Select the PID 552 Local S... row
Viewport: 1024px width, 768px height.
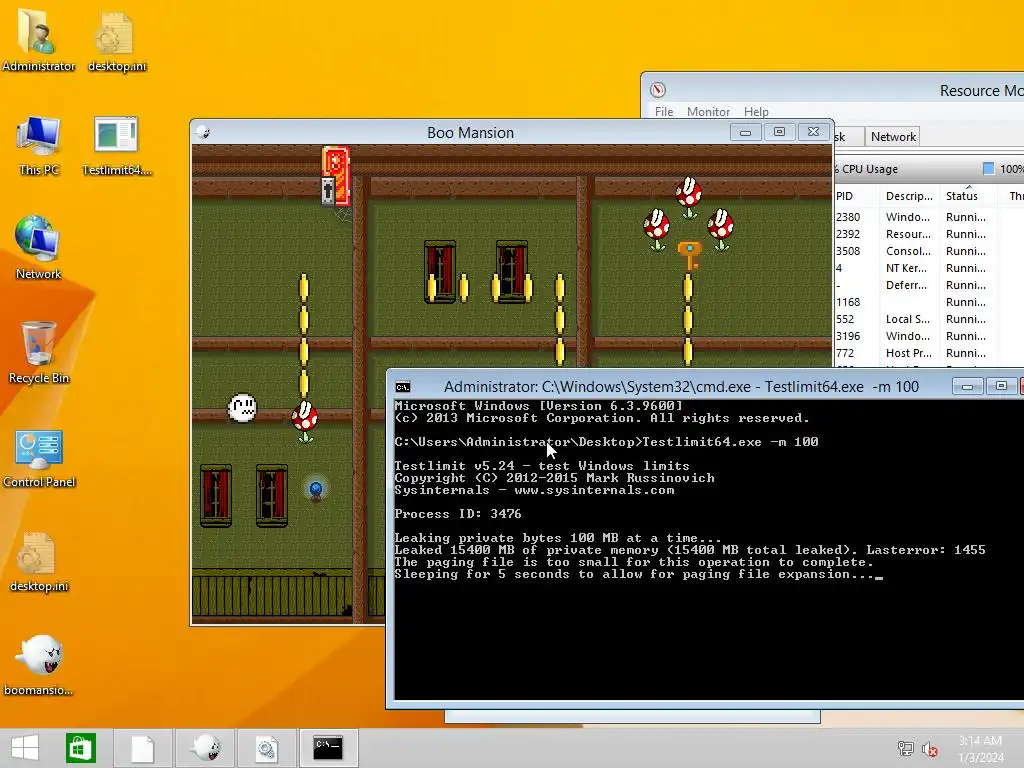[x=929, y=319]
